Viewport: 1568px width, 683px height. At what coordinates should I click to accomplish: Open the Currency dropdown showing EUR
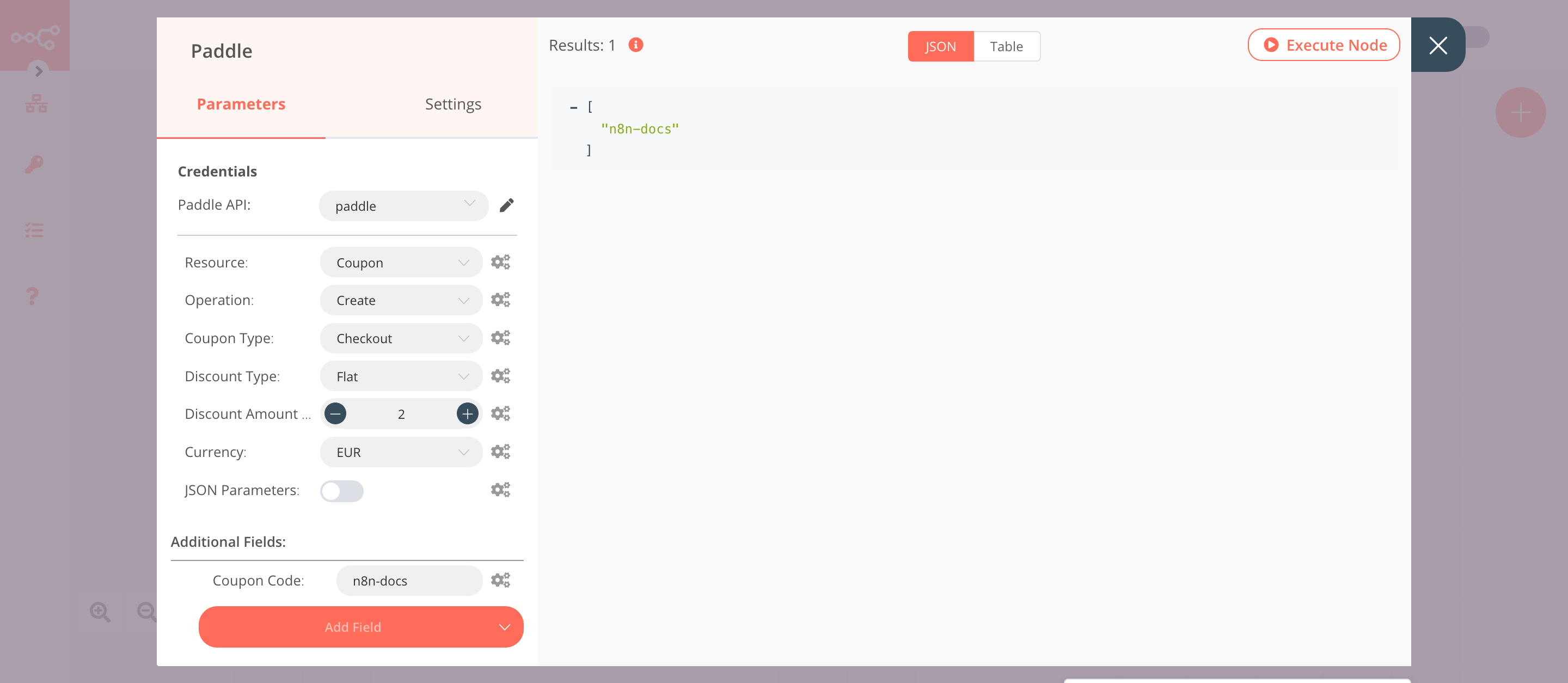tap(401, 452)
